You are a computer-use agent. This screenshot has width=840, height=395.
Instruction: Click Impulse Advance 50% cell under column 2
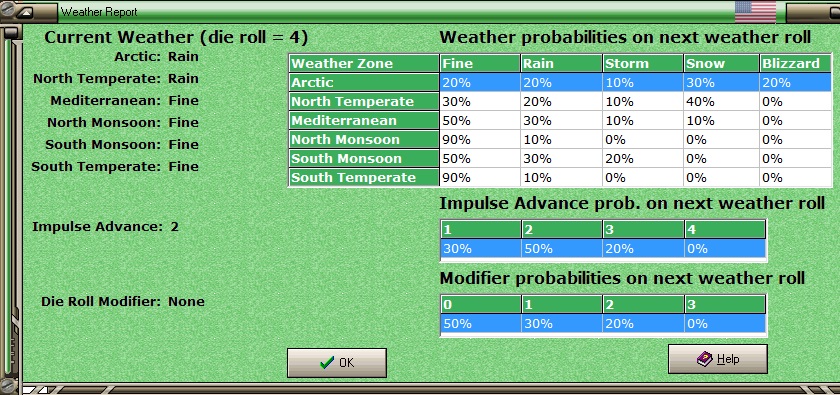[x=562, y=249]
